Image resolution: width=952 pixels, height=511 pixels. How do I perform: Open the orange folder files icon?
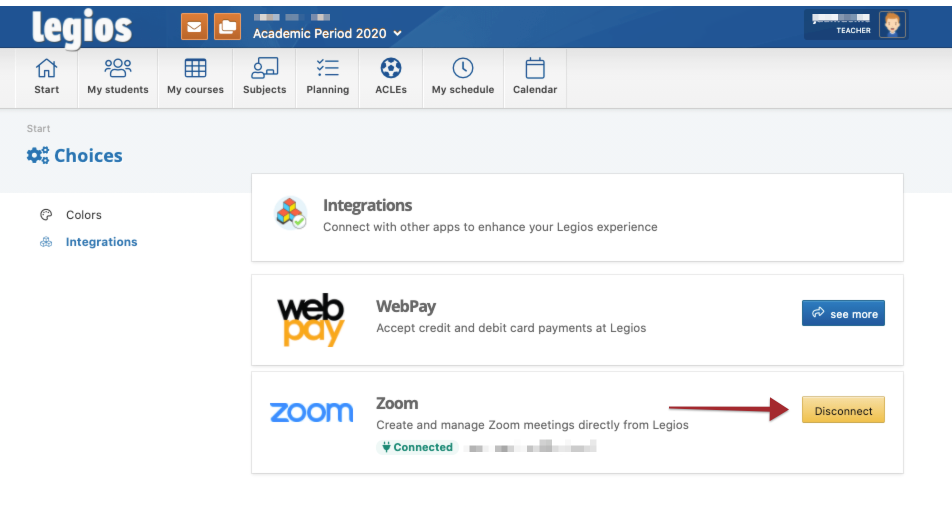227,27
